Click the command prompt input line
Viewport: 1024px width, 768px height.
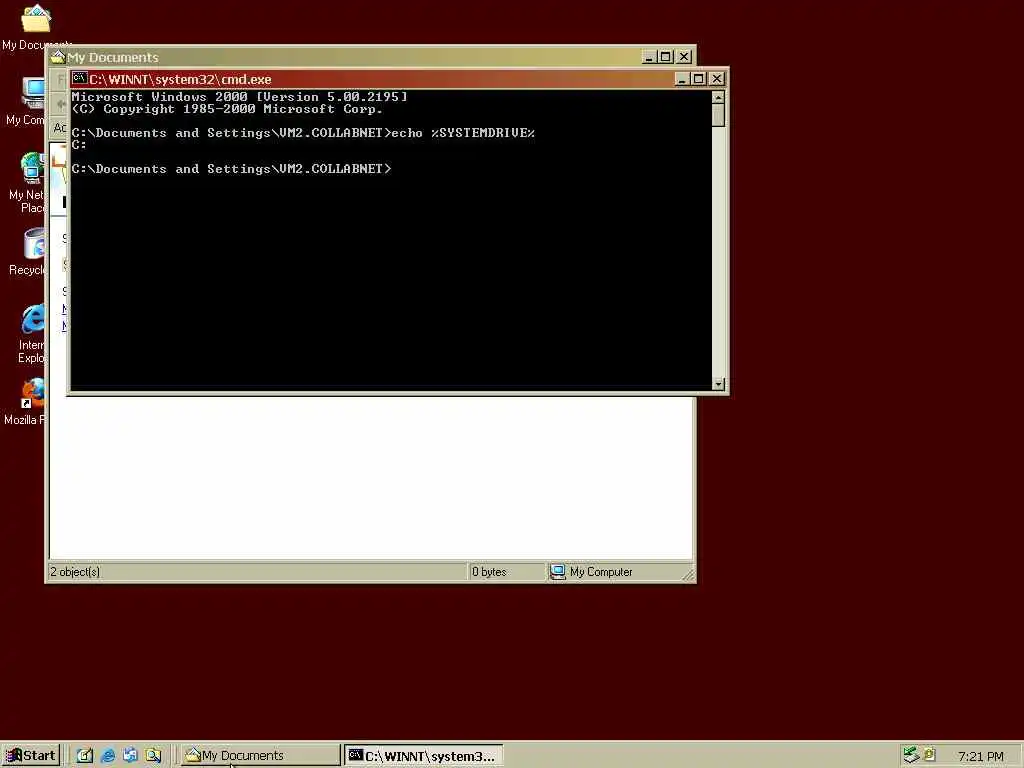(232, 168)
